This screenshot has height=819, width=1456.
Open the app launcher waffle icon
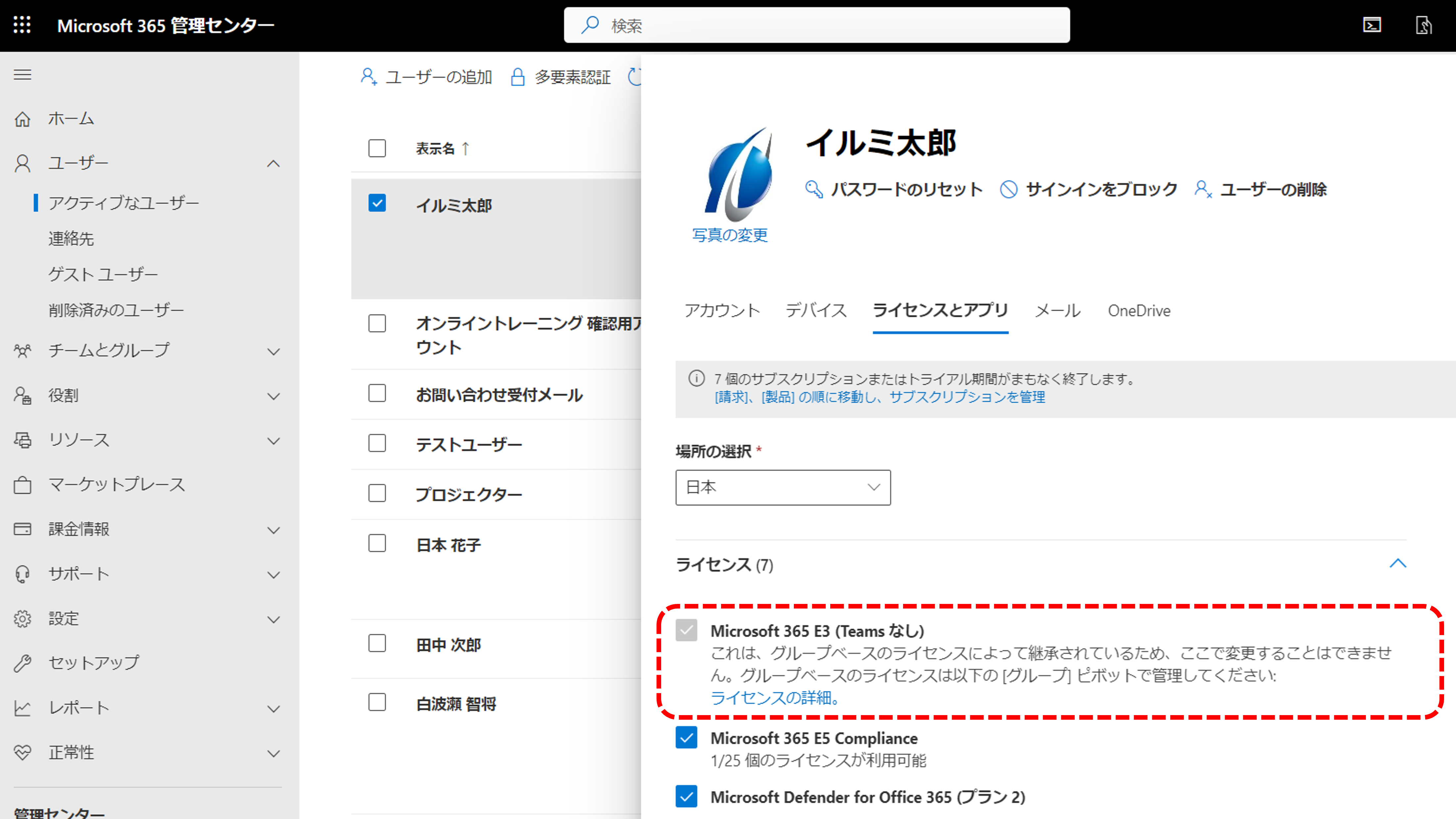click(22, 25)
